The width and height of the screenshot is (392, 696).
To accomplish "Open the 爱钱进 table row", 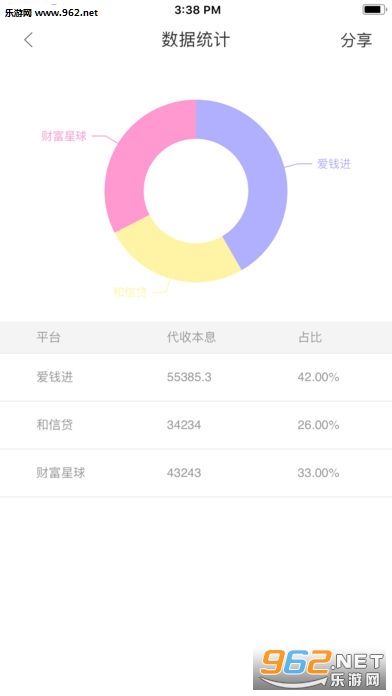I will click(x=196, y=377).
